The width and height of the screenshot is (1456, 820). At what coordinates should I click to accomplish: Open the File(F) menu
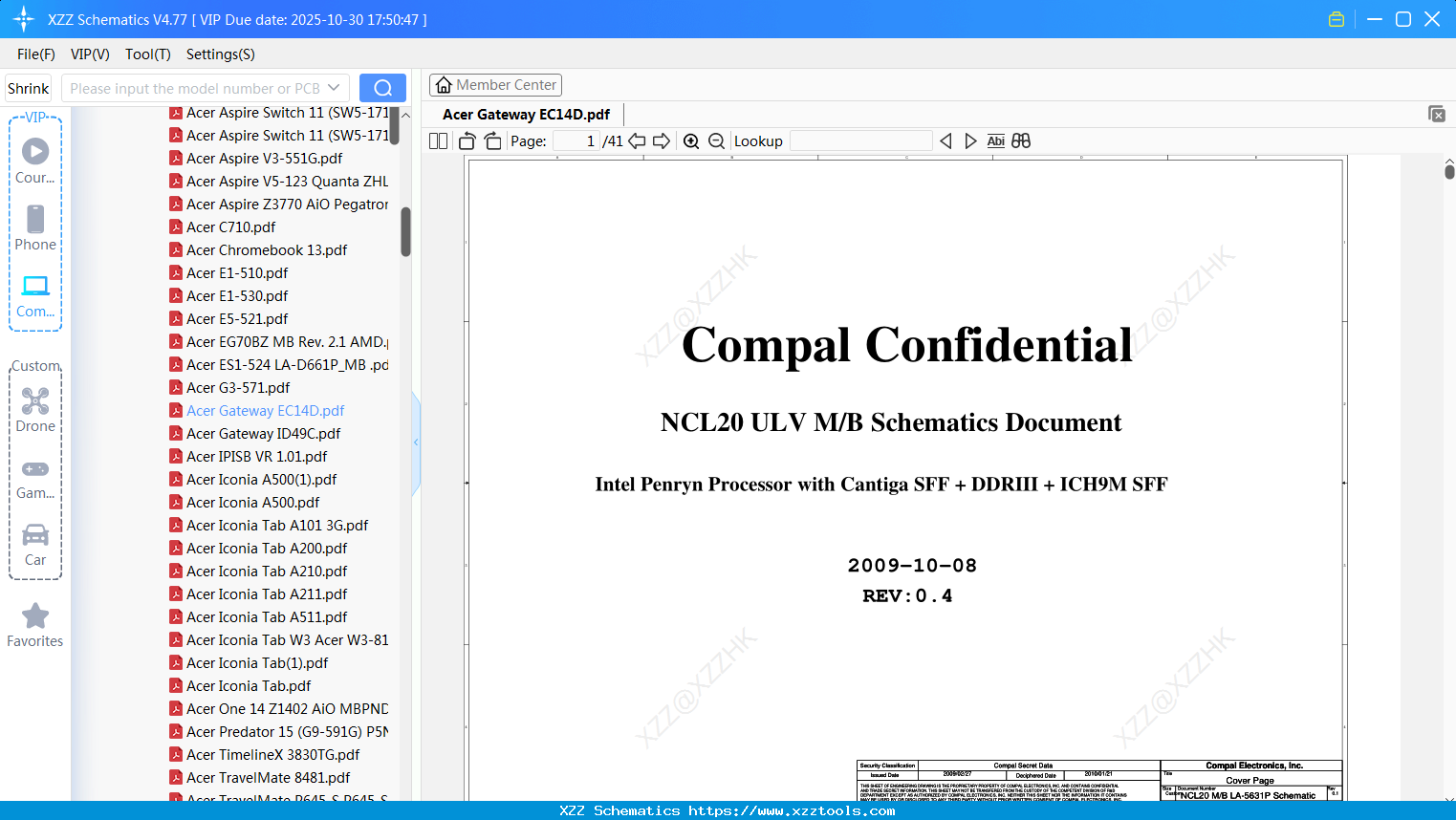[36, 54]
